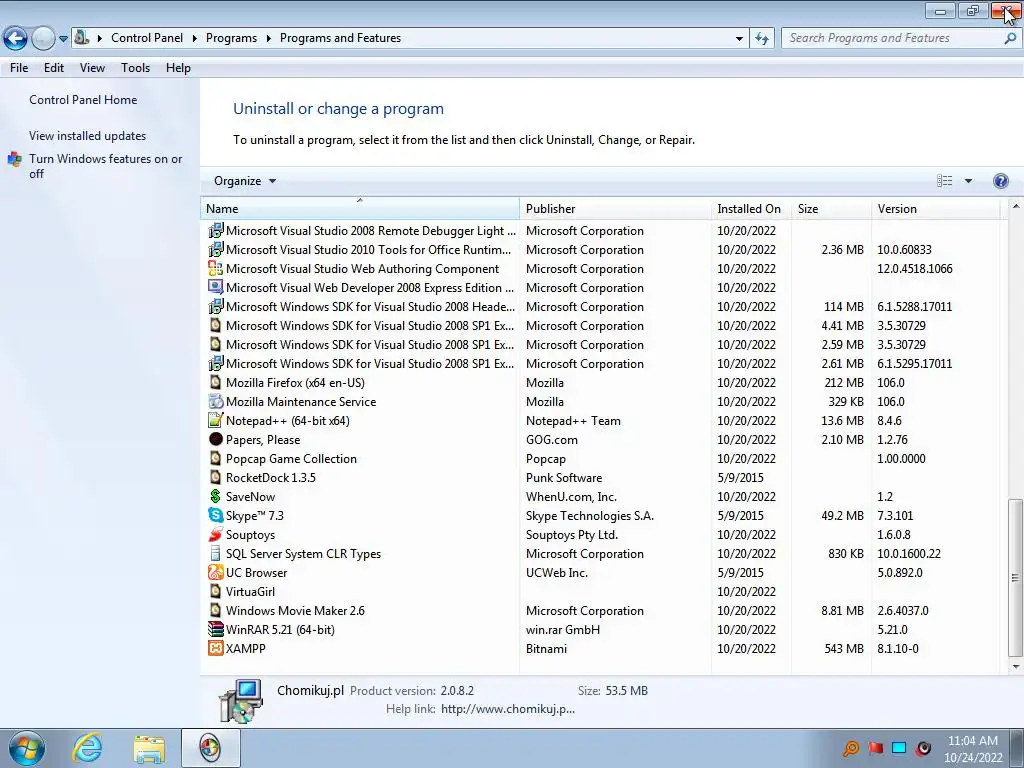Sort by the Size column header
Image resolution: width=1024 pixels, height=768 pixels.
click(x=831, y=209)
